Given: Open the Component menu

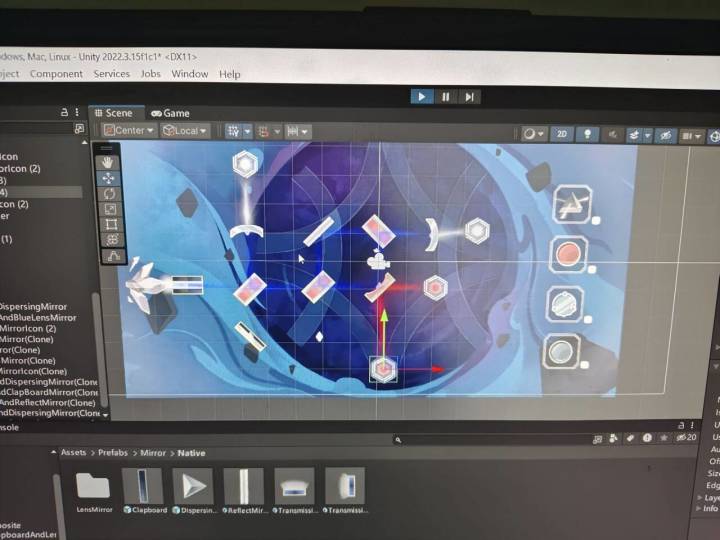Looking at the screenshot, I should [56, 74].
